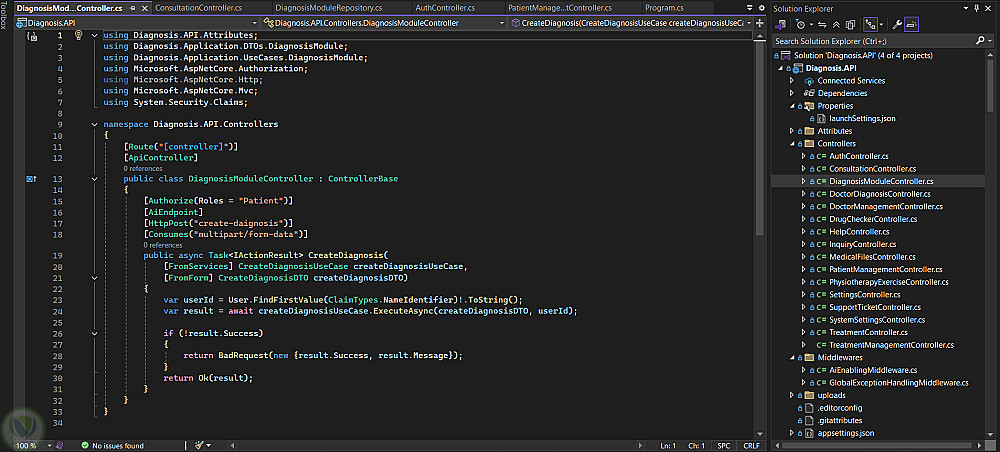
Task: Click the CRLF line ending indicator
Action: (751, 446)
